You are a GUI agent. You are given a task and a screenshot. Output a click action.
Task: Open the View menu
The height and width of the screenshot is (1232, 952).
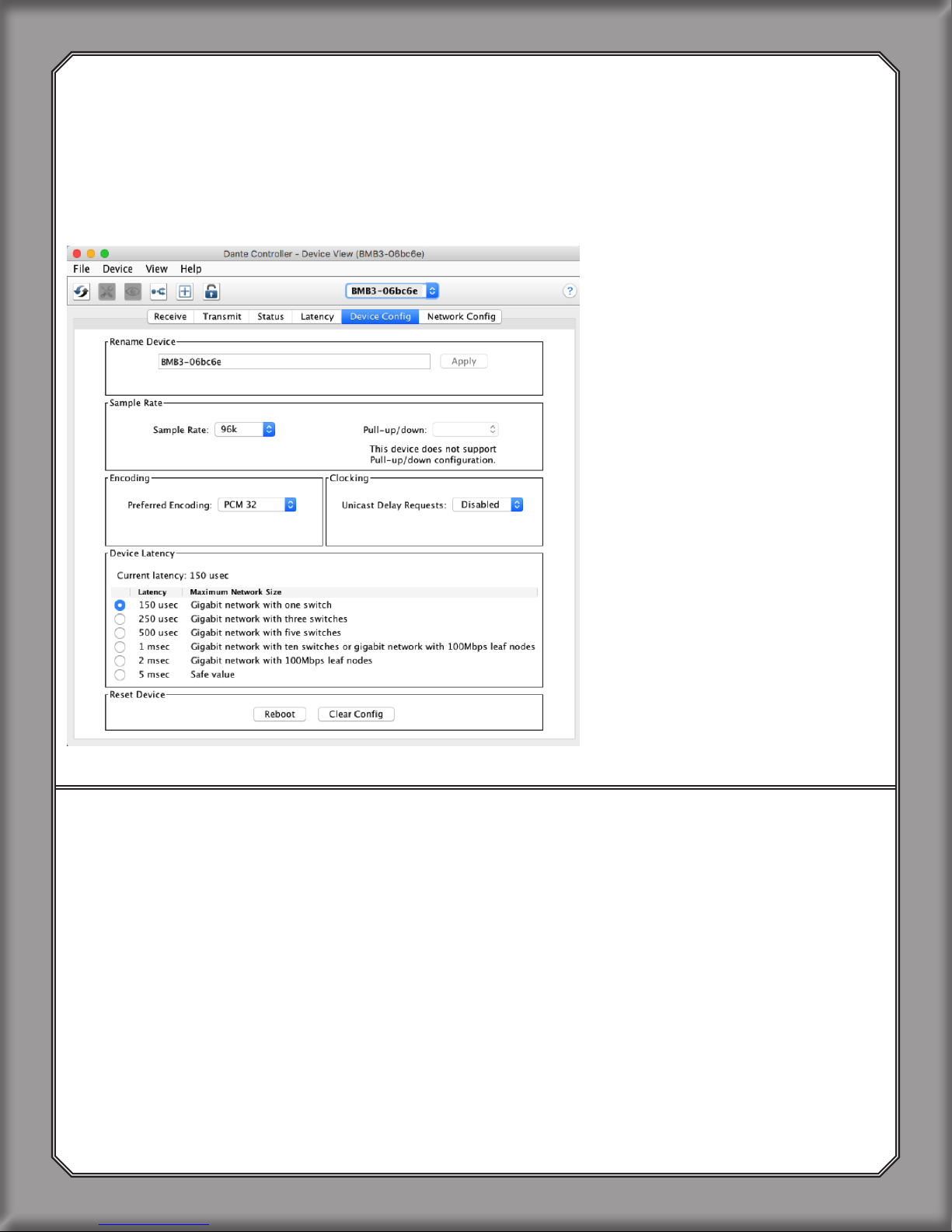click(156, 269)
